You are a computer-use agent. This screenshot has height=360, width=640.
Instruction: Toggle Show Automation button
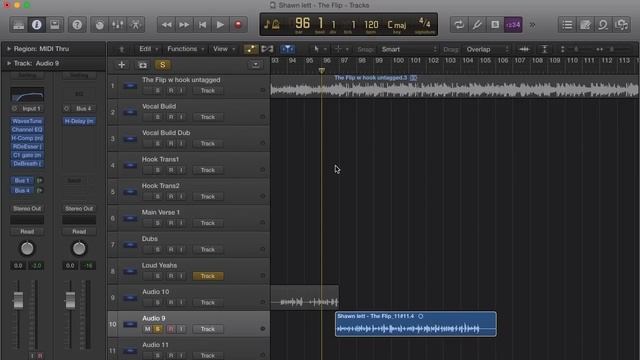click(x=251, y=49)
